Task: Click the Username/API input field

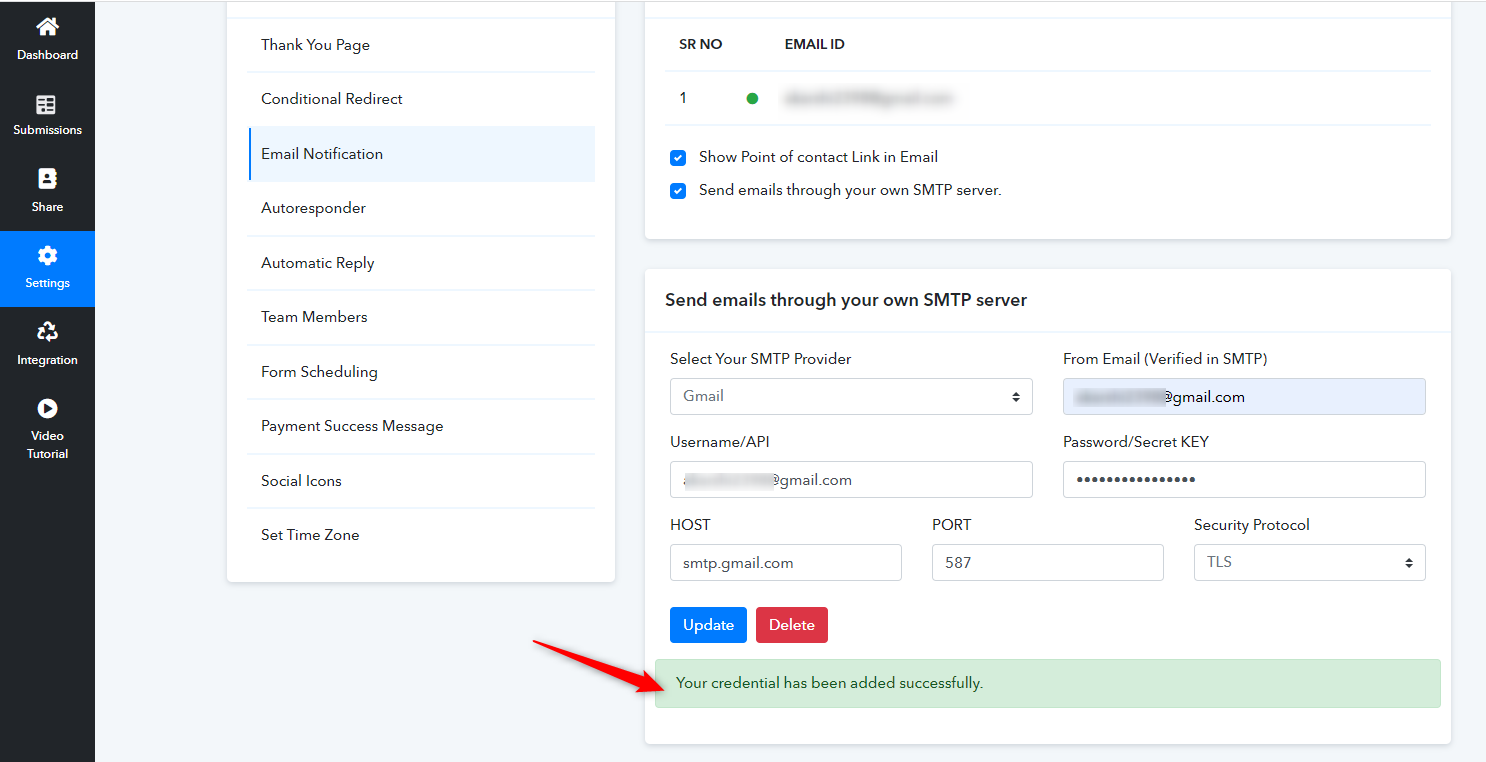Action: tap(851, 480)
